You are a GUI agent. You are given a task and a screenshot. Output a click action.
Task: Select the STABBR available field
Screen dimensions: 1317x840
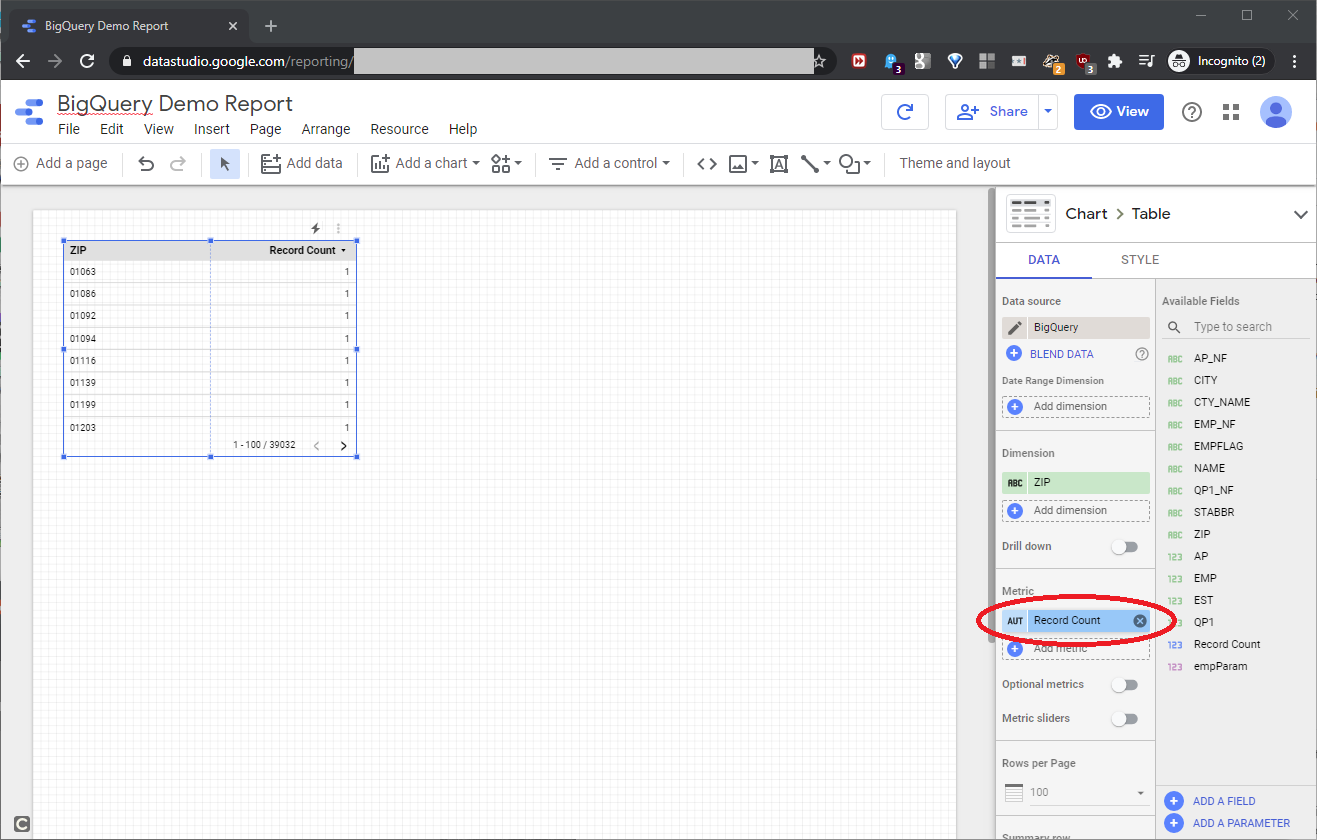[1214, 513]
